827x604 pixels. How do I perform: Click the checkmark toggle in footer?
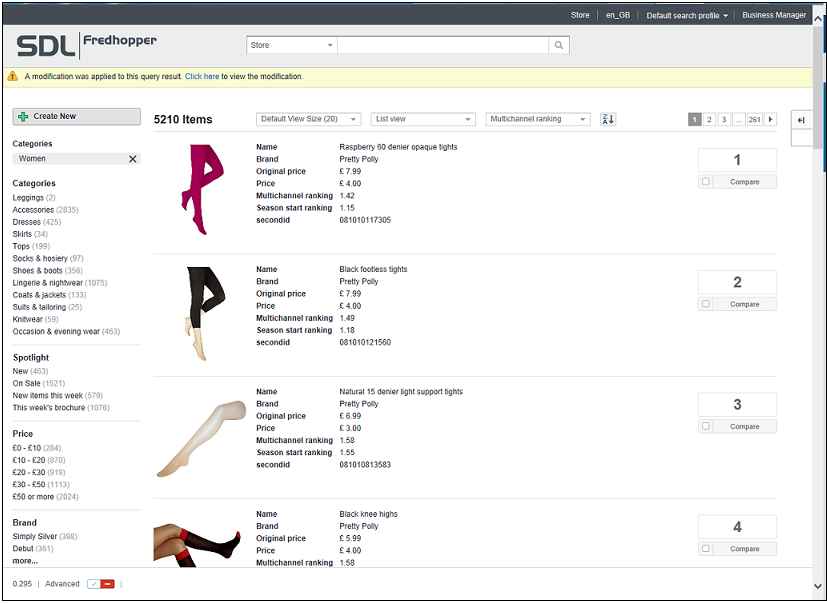point(94,584)
